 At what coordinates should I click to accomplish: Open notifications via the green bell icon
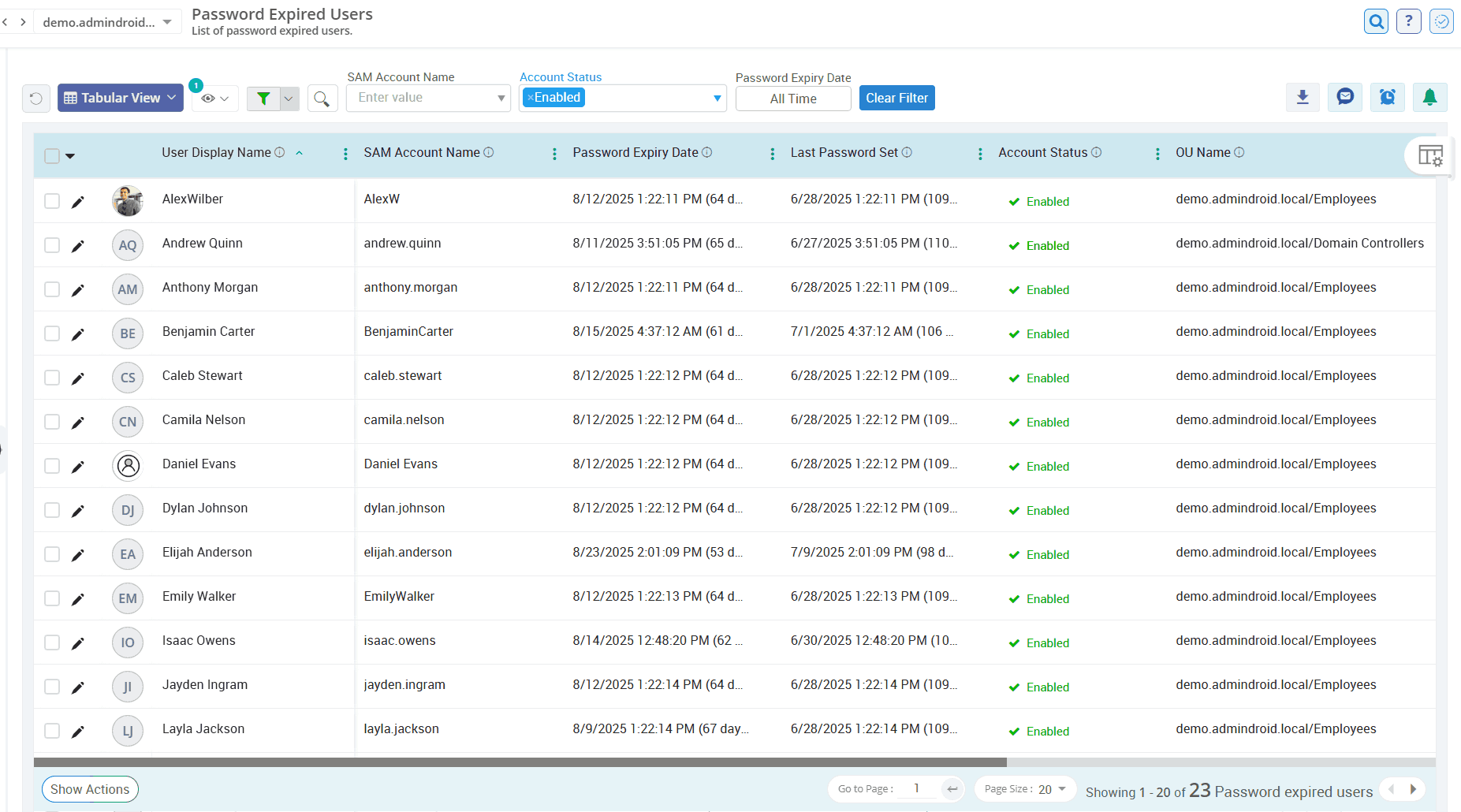click(x=1430, y=97)
